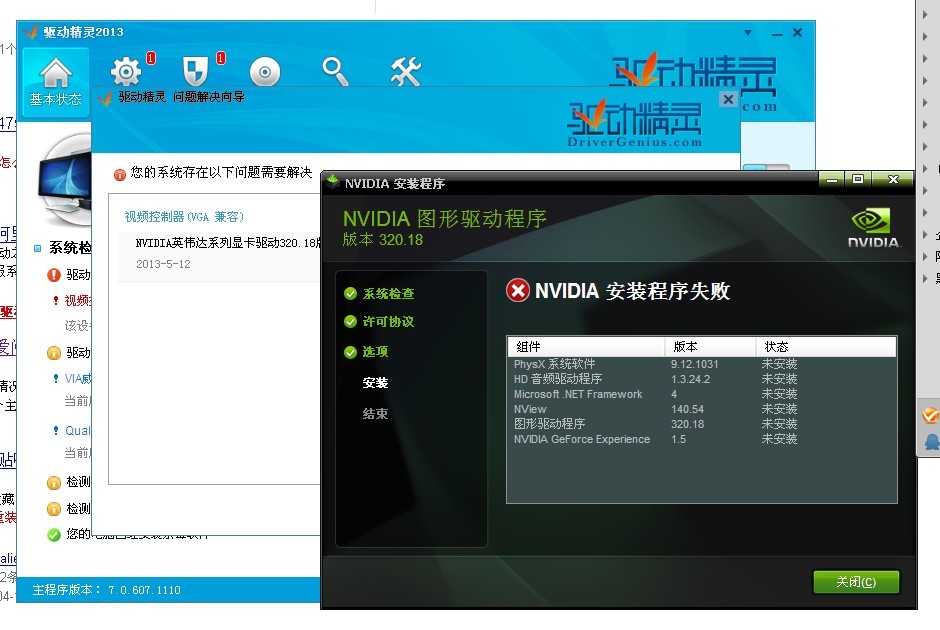
Task: Open the wrench-and-screwdriver toolbox icon
Action: click(406, 71)
